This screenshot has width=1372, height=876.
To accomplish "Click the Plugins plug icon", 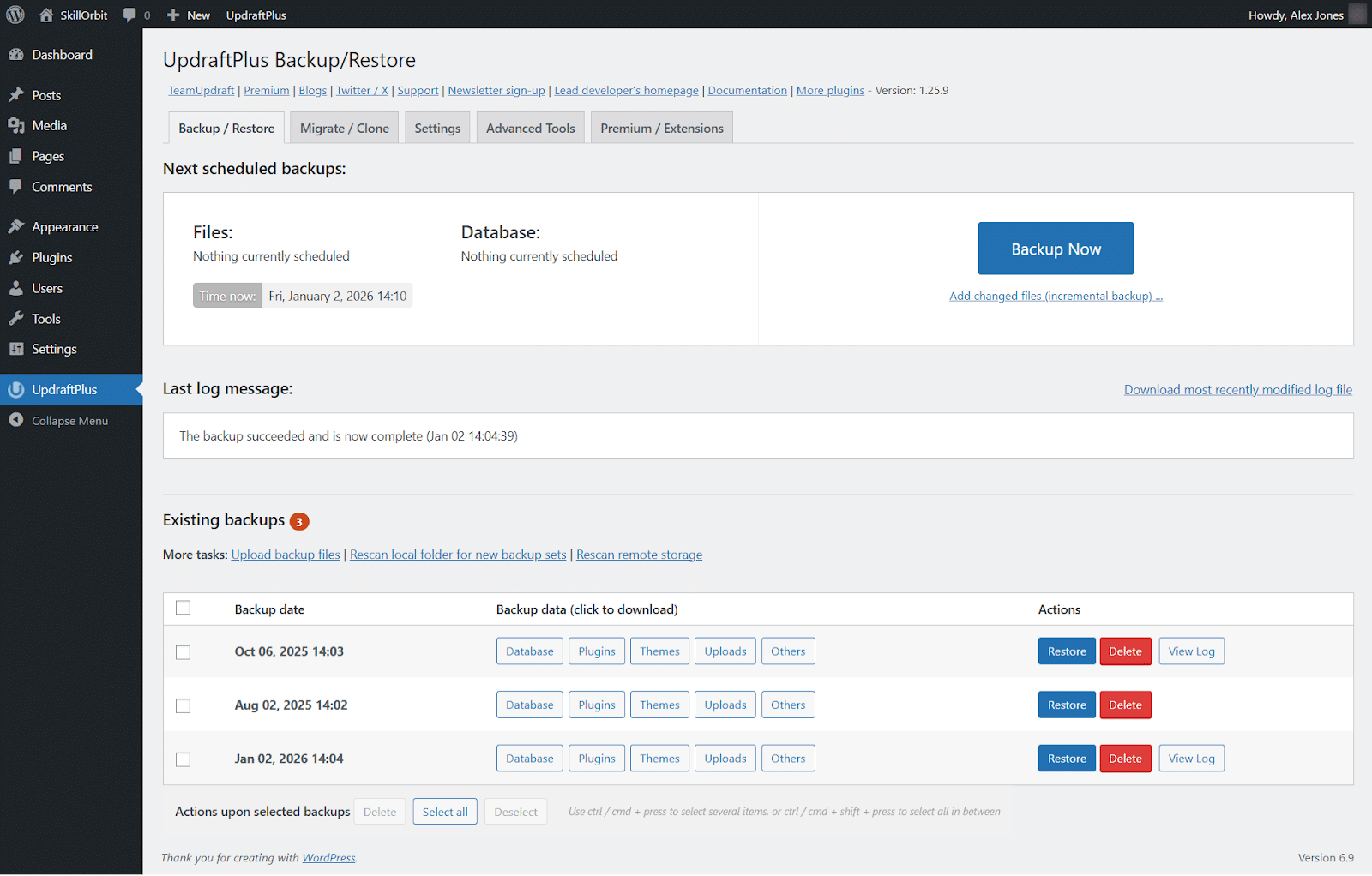I will (16, 258).
